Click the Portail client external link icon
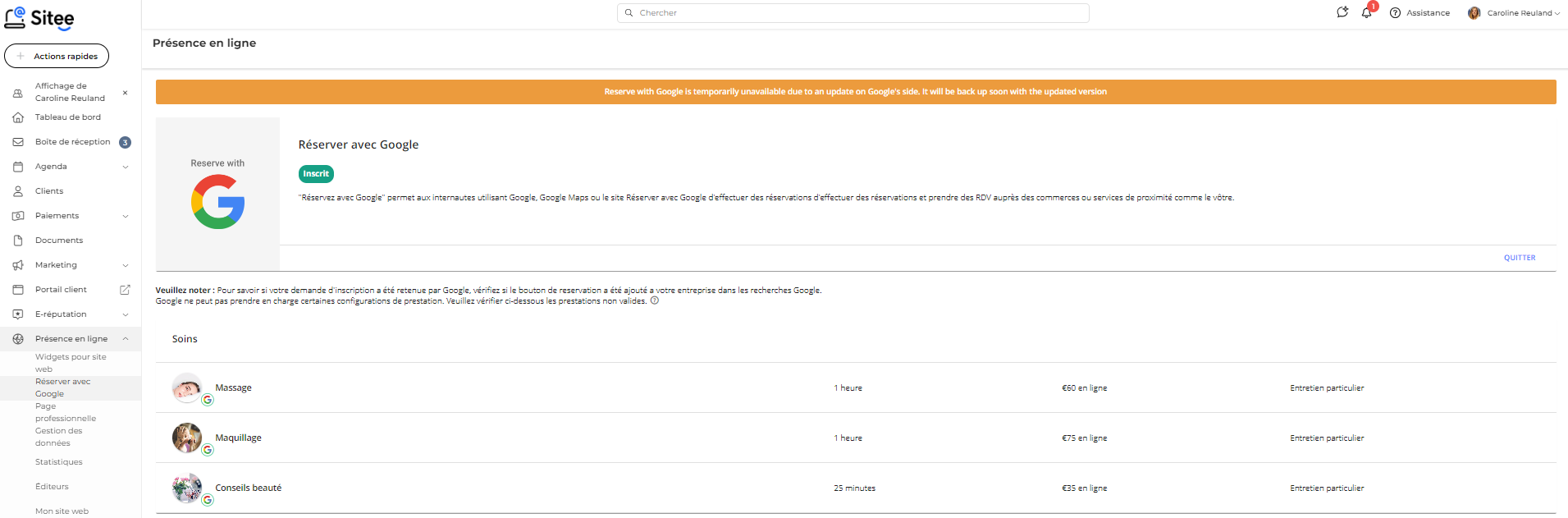The image size is (1568, 518). coord(125,290)
